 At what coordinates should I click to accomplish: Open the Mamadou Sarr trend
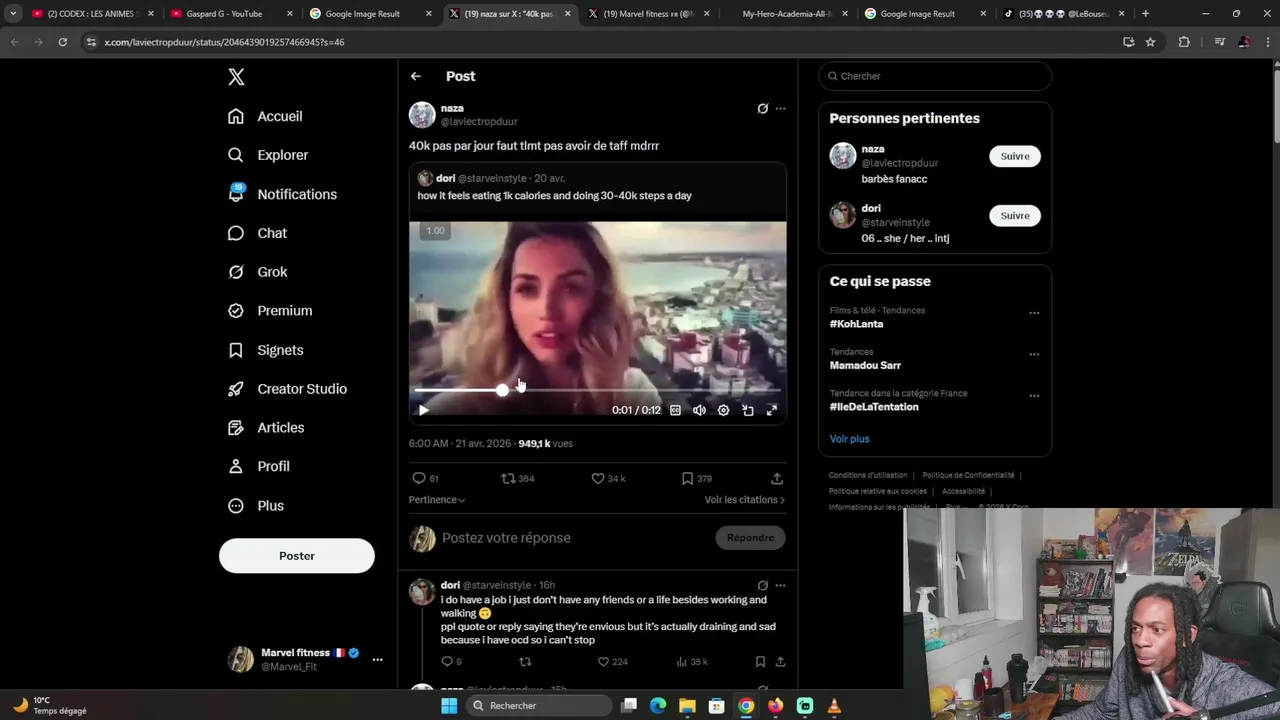(x=865, y=366)
